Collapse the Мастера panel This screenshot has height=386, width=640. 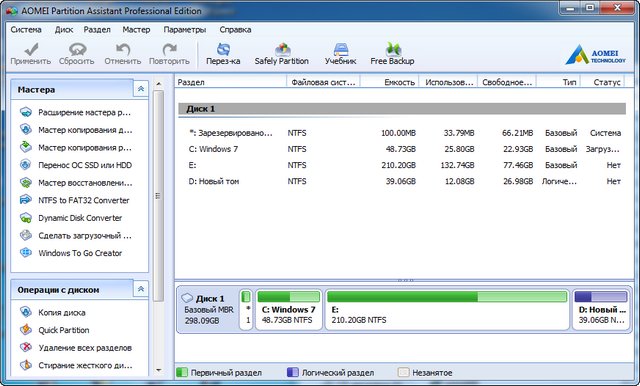(141, 89)
